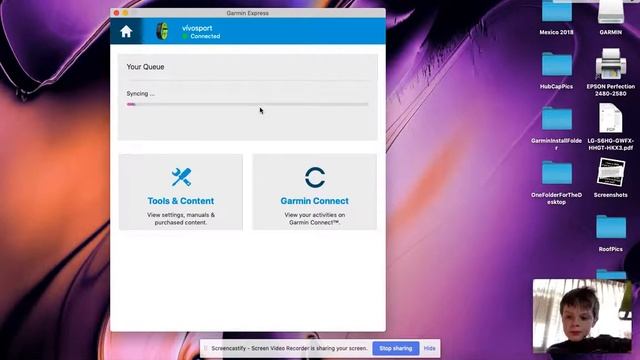640x360 pixels.
Task: Open the Tools & Content link
Action: tap(181, 201)
